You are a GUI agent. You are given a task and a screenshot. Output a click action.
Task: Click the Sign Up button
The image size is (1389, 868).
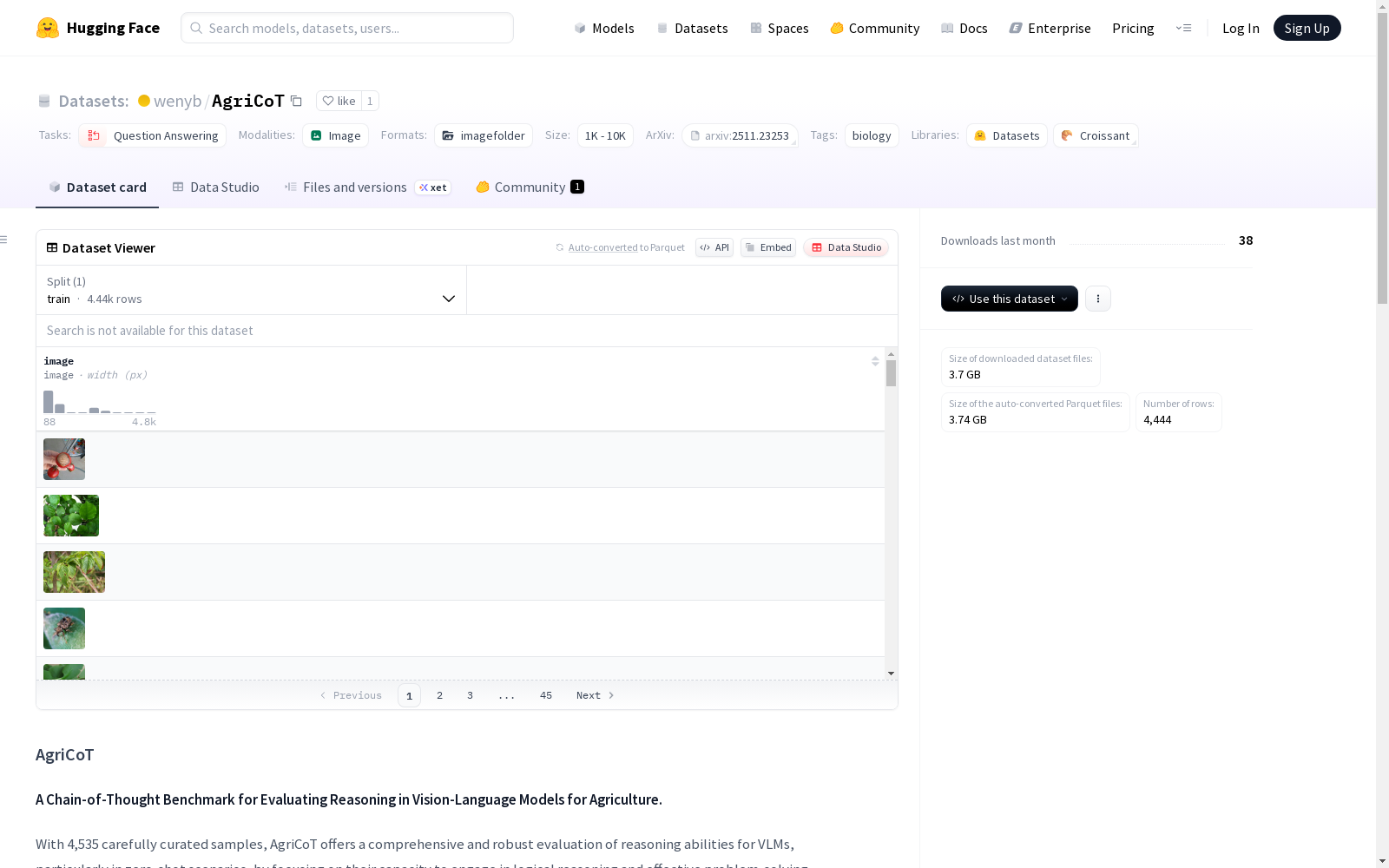(1307, 28)
